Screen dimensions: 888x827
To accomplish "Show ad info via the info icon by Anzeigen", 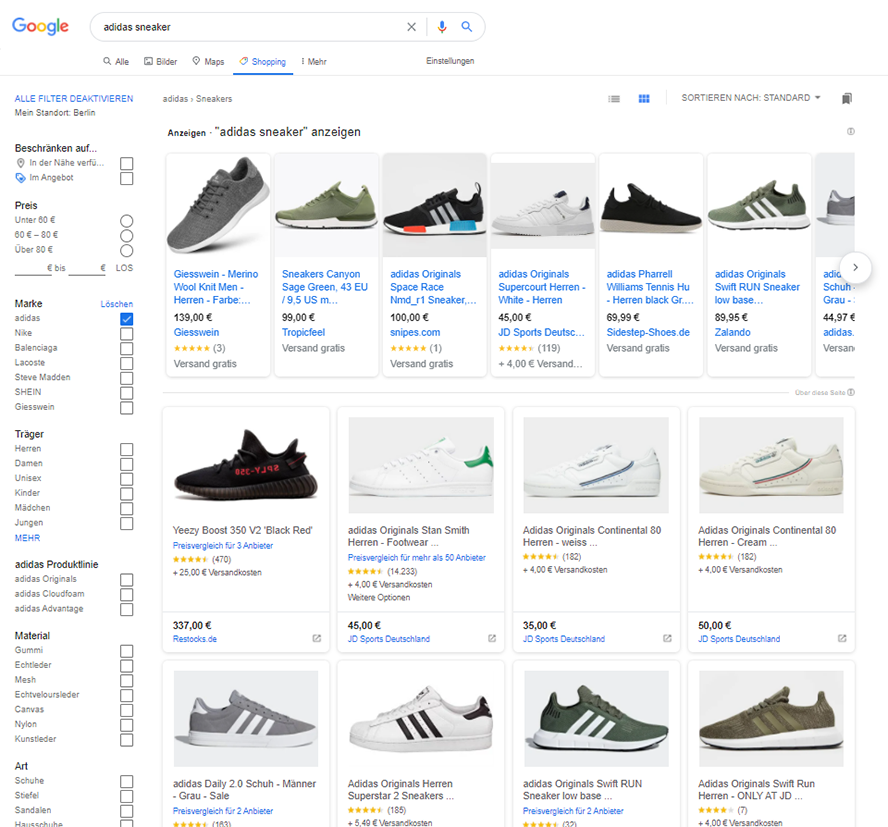I will [851, 131].
